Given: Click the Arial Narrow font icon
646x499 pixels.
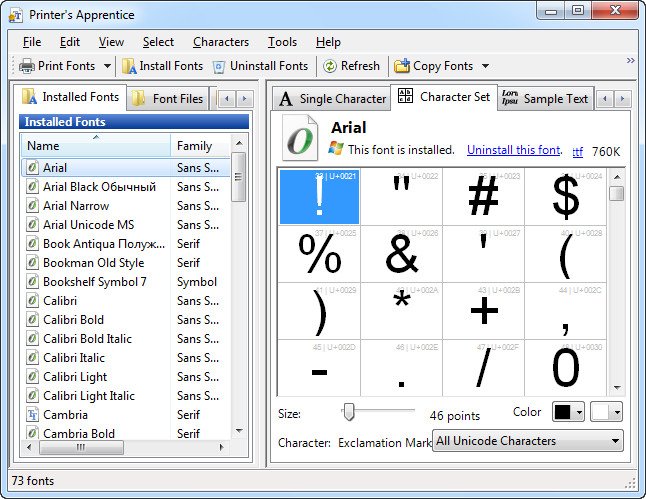Looking at the screenshot, I should click(x=32, y=206).
